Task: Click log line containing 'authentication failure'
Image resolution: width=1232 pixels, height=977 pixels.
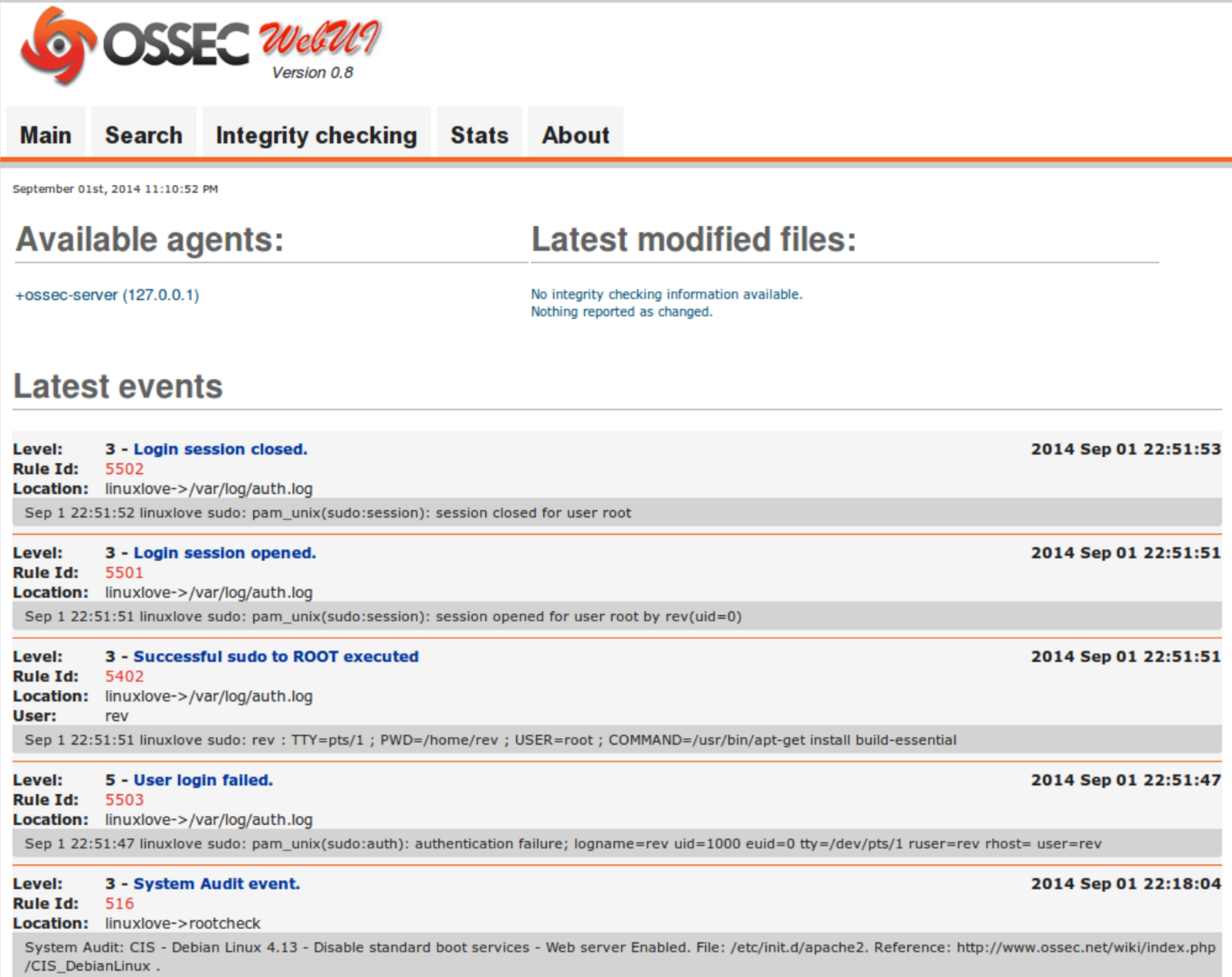Action: pos(617,843)
